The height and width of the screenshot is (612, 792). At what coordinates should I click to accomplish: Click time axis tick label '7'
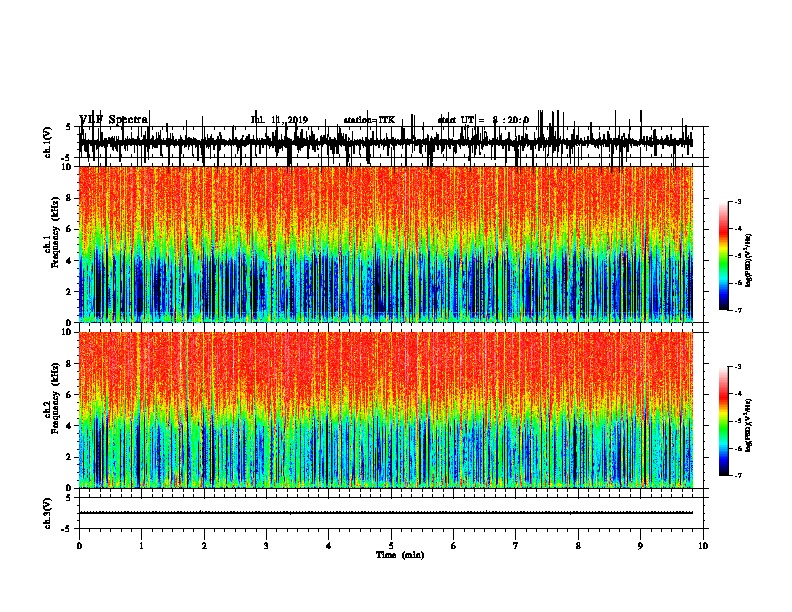click(x=516, y=546)
